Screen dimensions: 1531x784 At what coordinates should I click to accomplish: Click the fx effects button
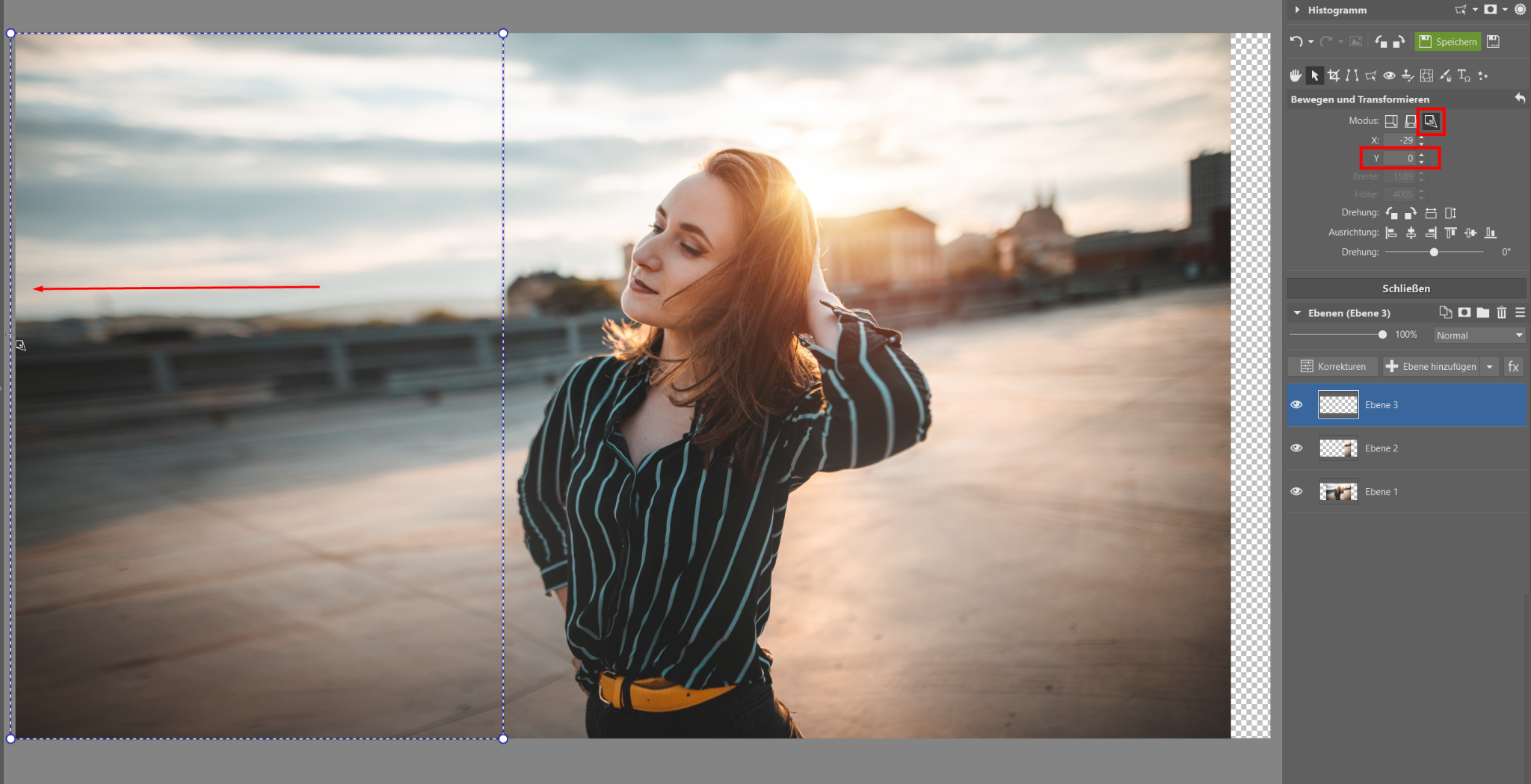pyautogui.click(x=1513, y=366)
